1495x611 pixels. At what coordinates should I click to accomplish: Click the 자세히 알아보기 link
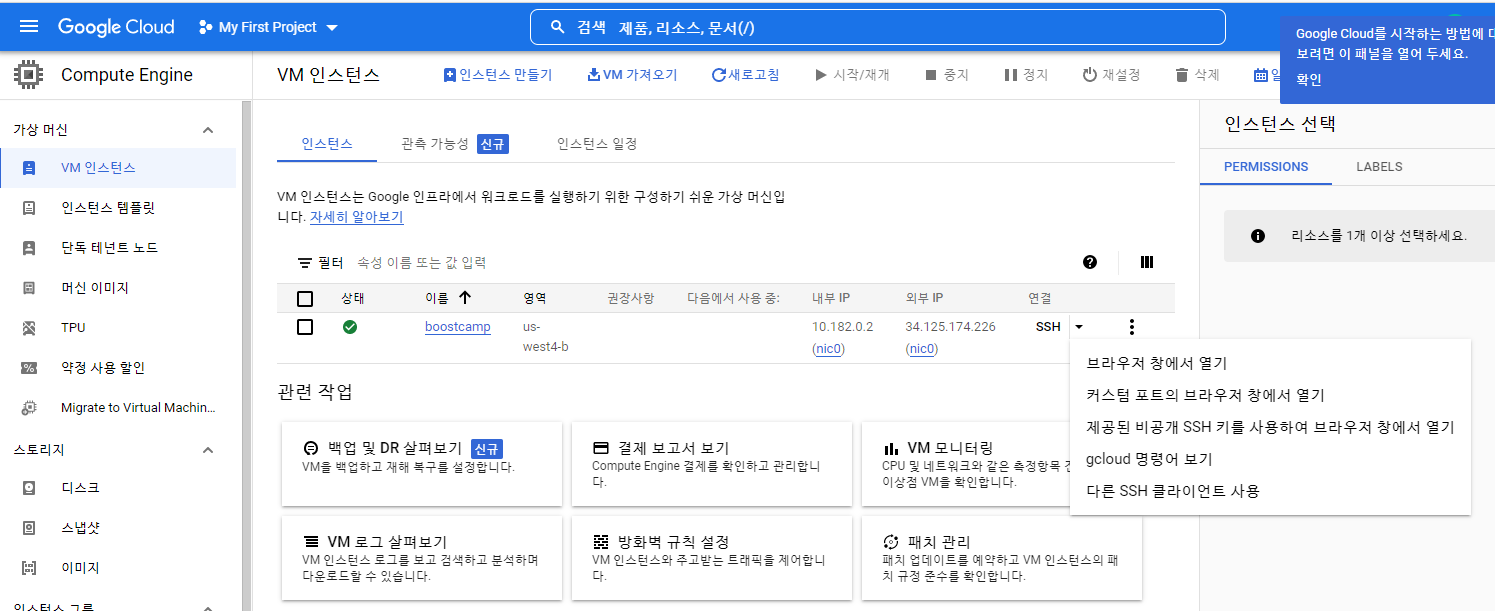tap(357, 216)
